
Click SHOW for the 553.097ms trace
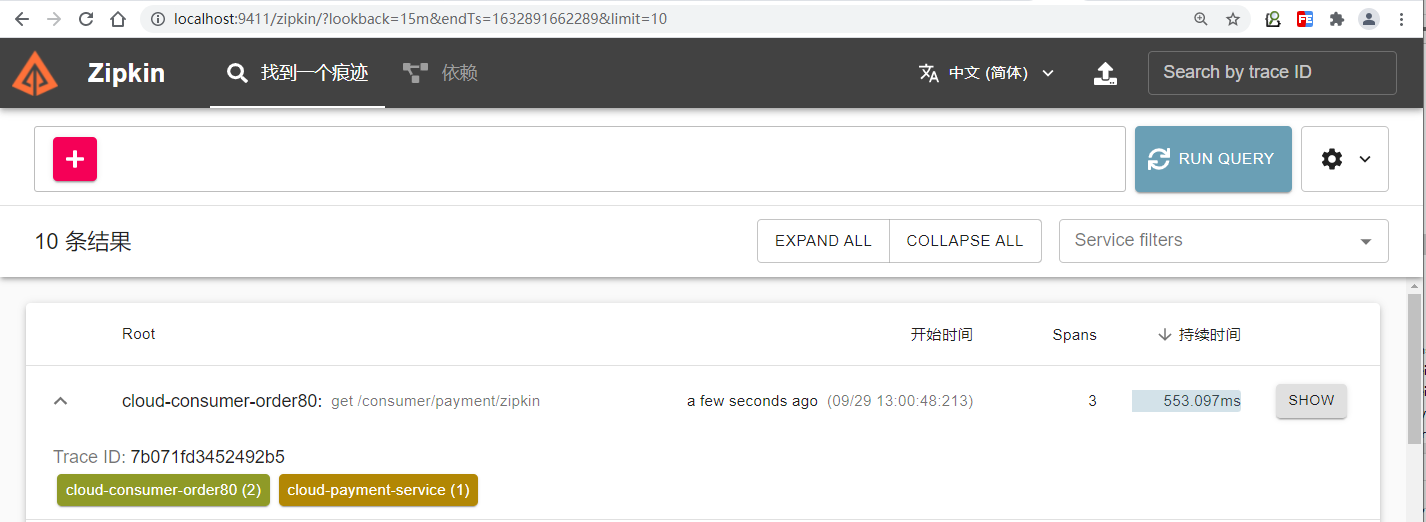(1311, 401)
